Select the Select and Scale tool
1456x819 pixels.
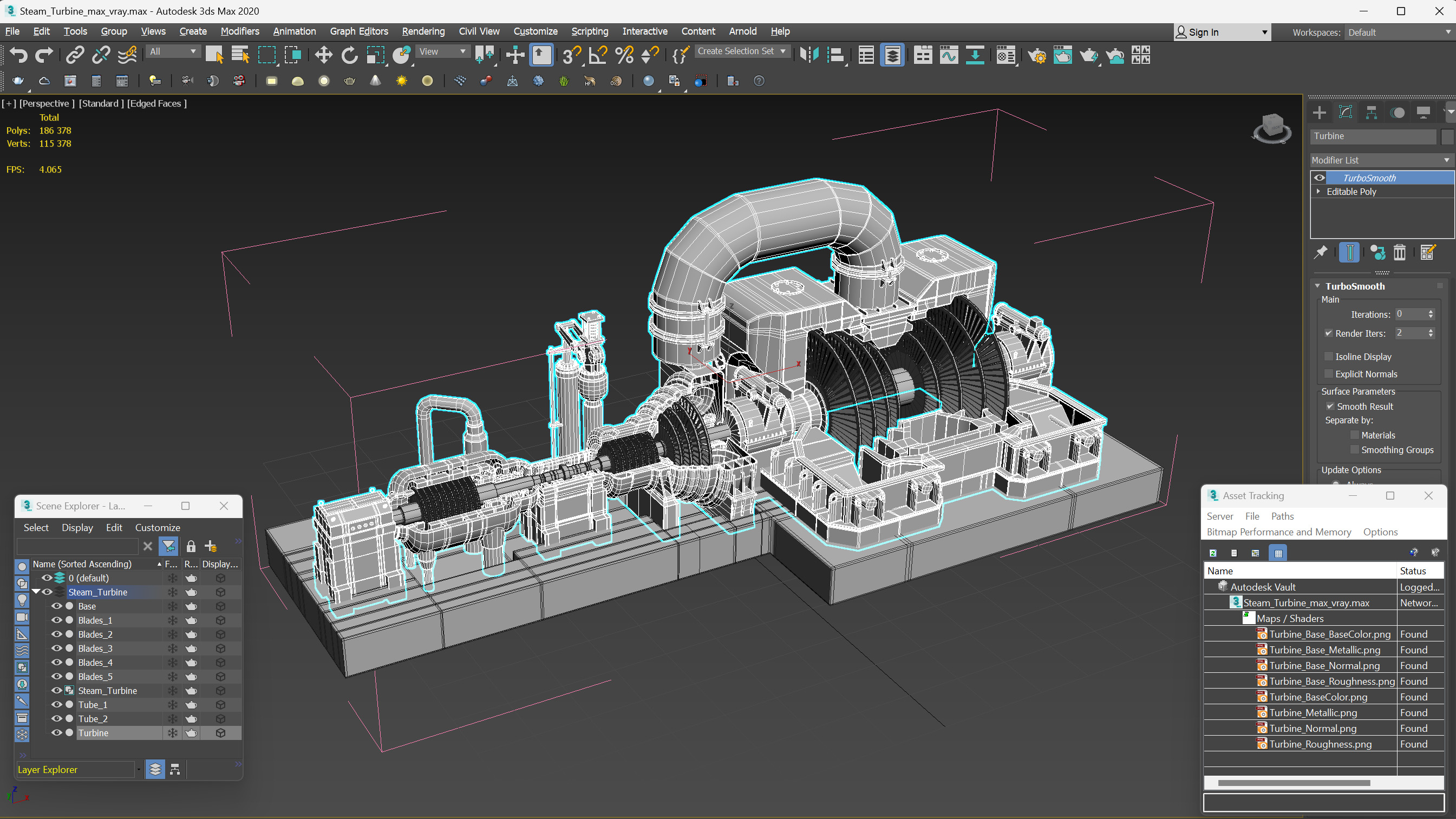click(x=375, y=55)
